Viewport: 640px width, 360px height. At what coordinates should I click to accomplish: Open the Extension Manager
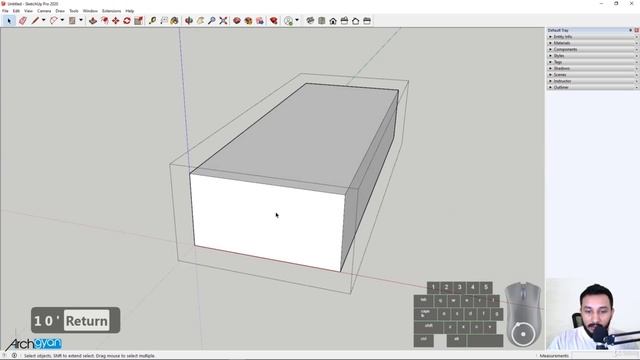coord(273,20)
